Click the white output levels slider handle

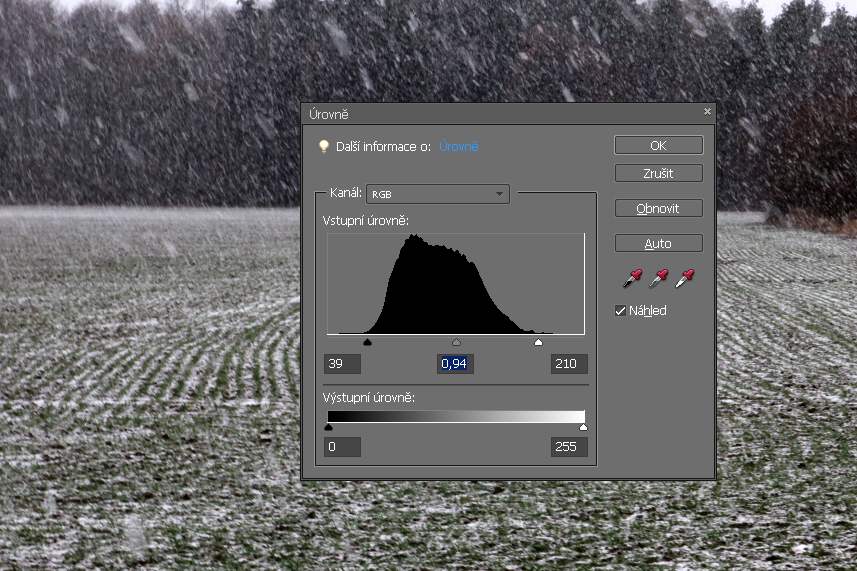coord(583,428)
